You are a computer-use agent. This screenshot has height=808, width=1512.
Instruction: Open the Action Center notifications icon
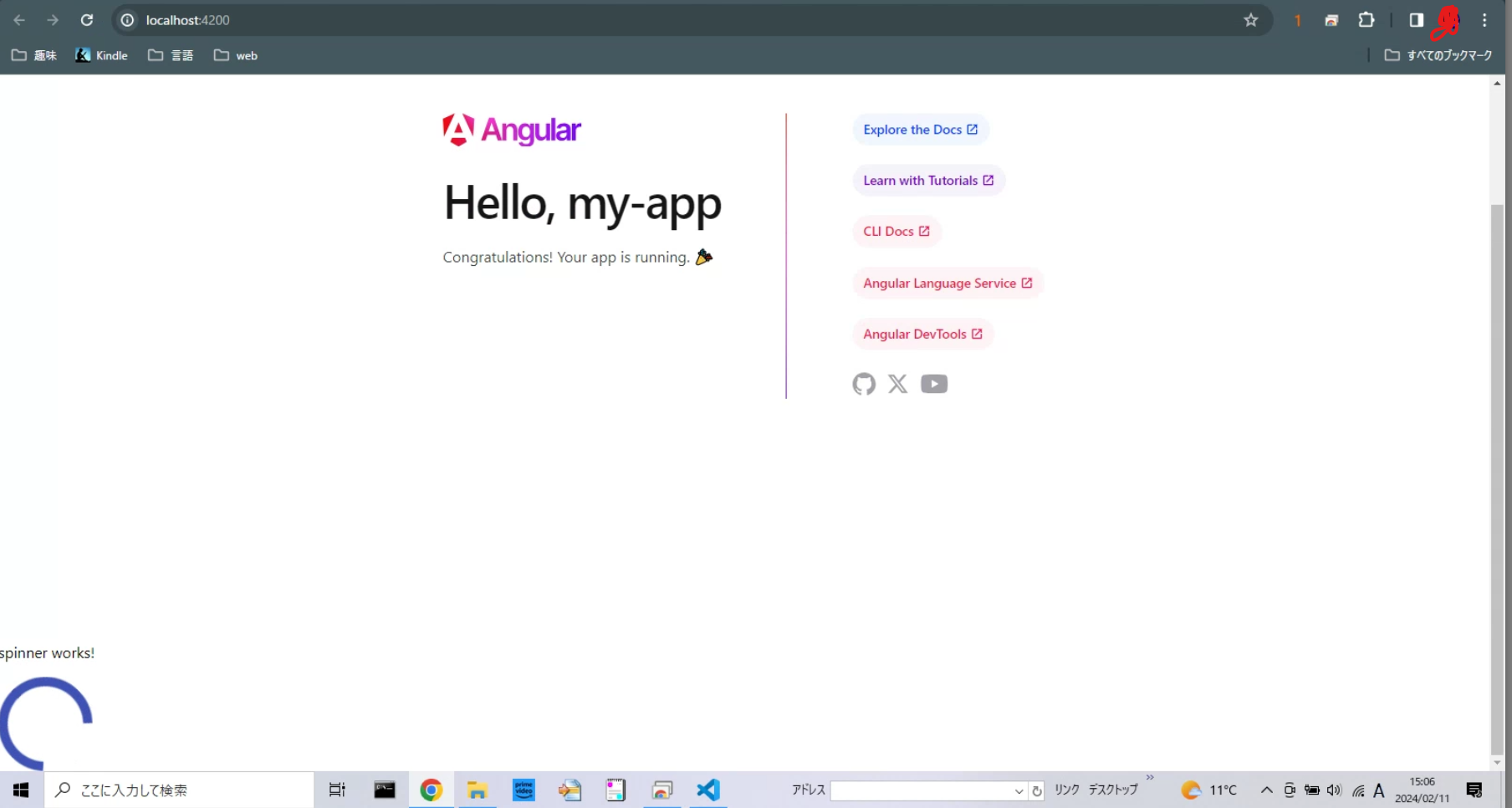point(1474,790)
